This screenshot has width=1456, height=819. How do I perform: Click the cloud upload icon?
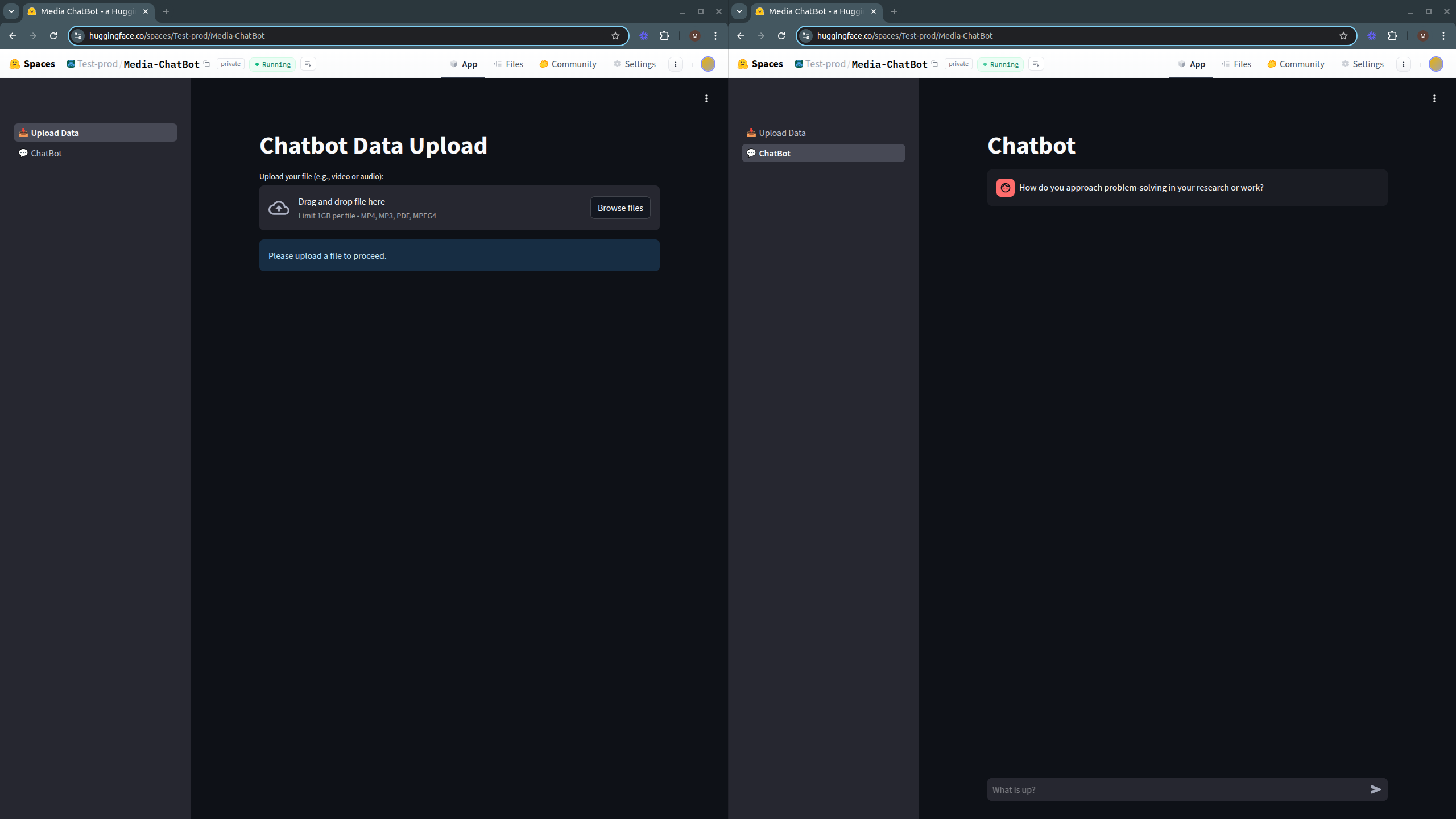[279, 208]
